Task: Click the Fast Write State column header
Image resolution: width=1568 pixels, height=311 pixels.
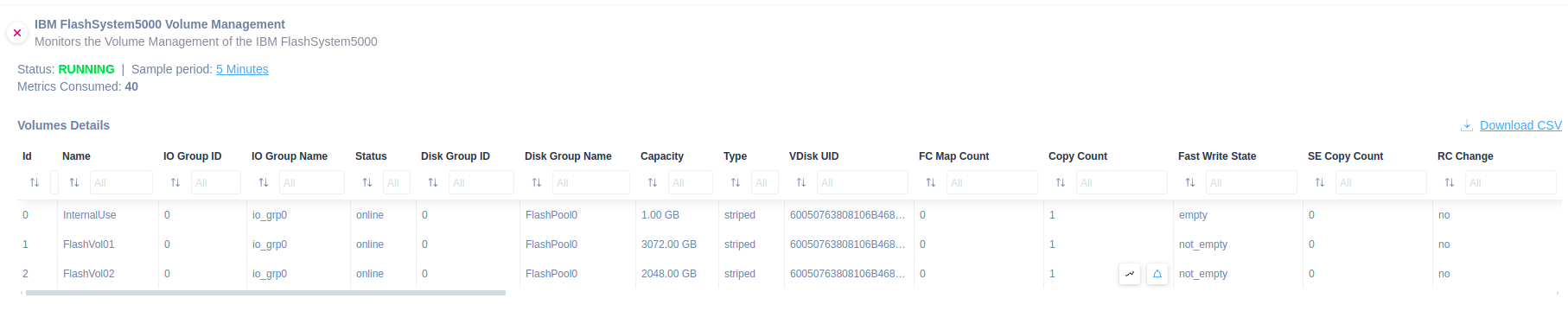Action: click(x=1217, y=156)
